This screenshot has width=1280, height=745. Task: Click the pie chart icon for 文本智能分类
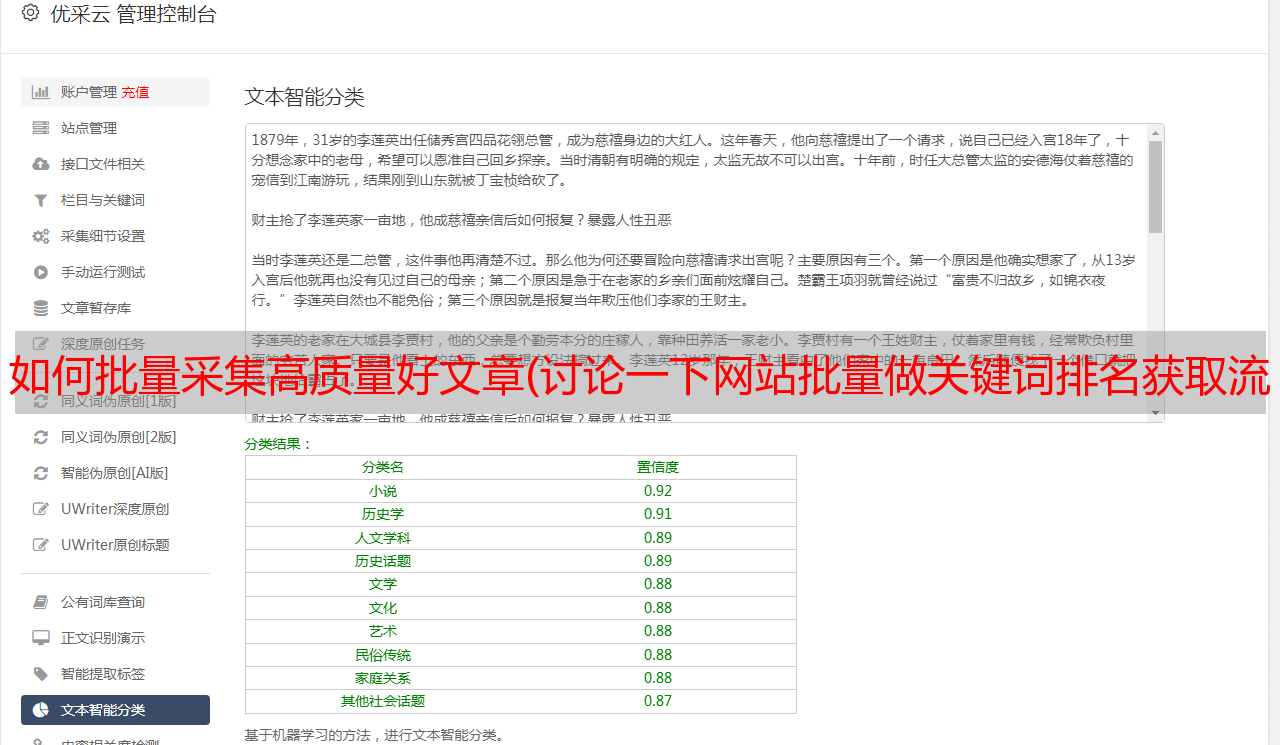coord(41,710)
